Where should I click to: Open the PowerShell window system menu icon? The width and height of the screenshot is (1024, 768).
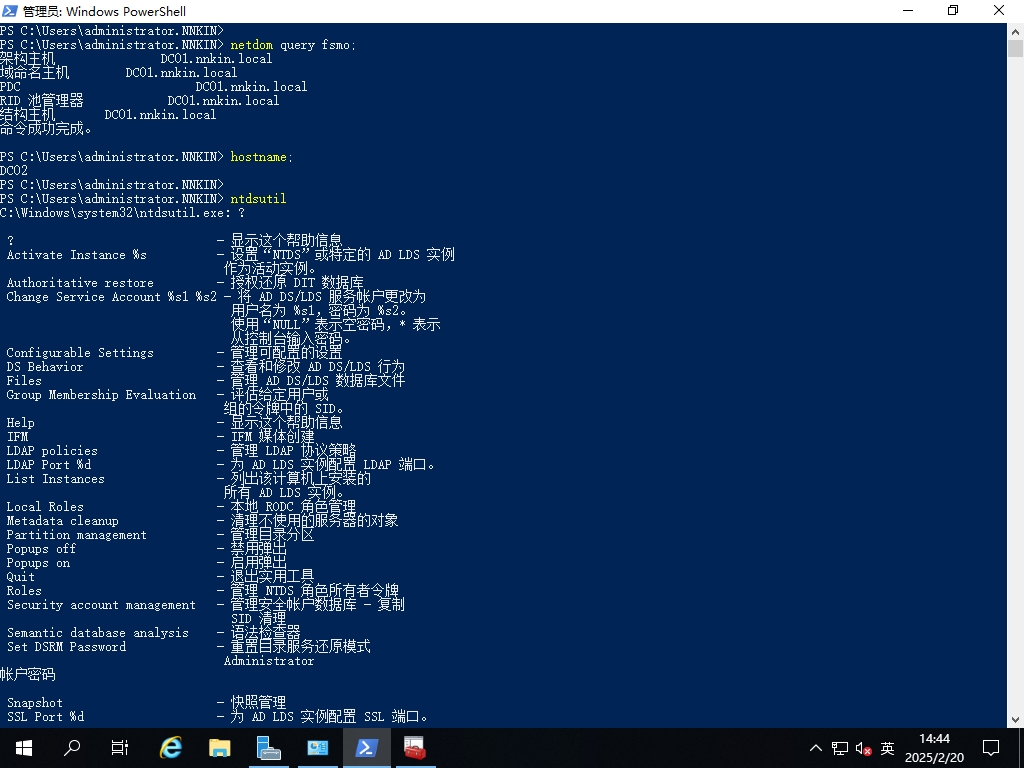click(x=11, y=11)
